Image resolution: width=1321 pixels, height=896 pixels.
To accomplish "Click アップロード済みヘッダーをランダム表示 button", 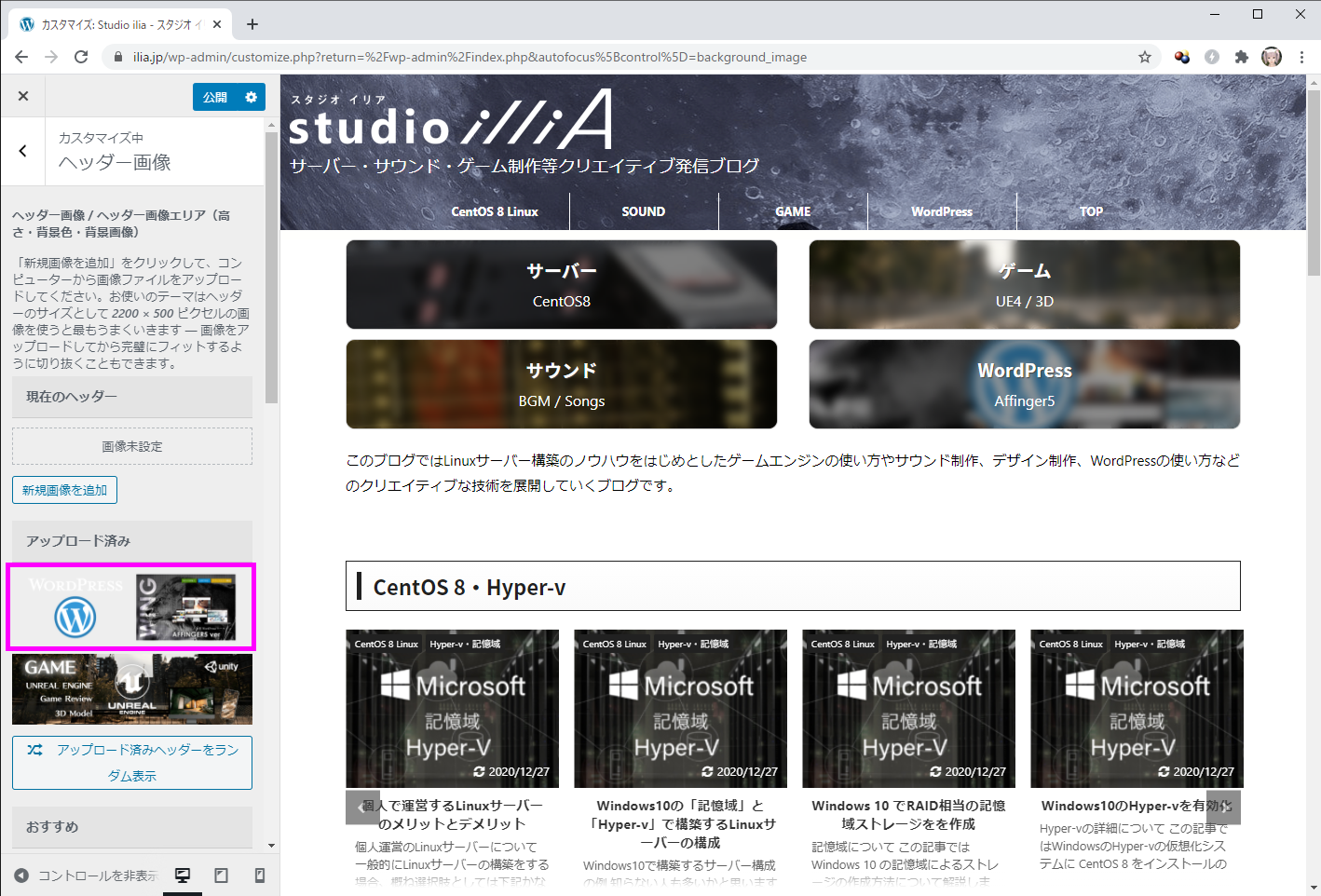I will [x=132, y=763].
